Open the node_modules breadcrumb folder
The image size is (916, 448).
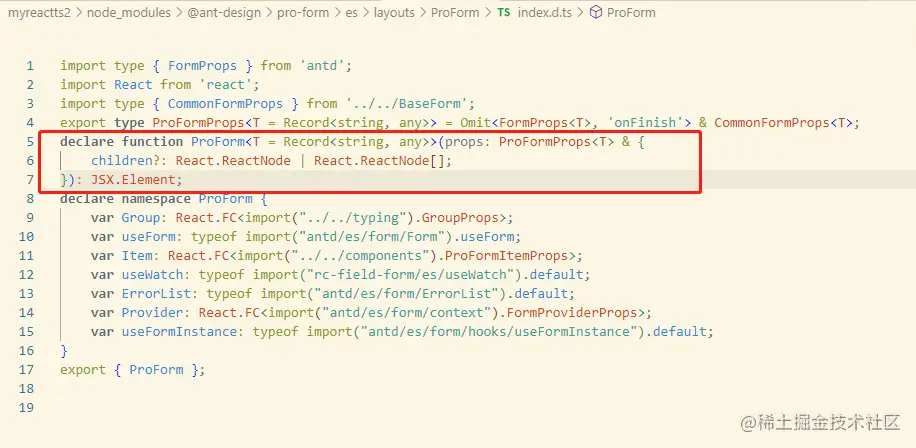pos(129,12)
